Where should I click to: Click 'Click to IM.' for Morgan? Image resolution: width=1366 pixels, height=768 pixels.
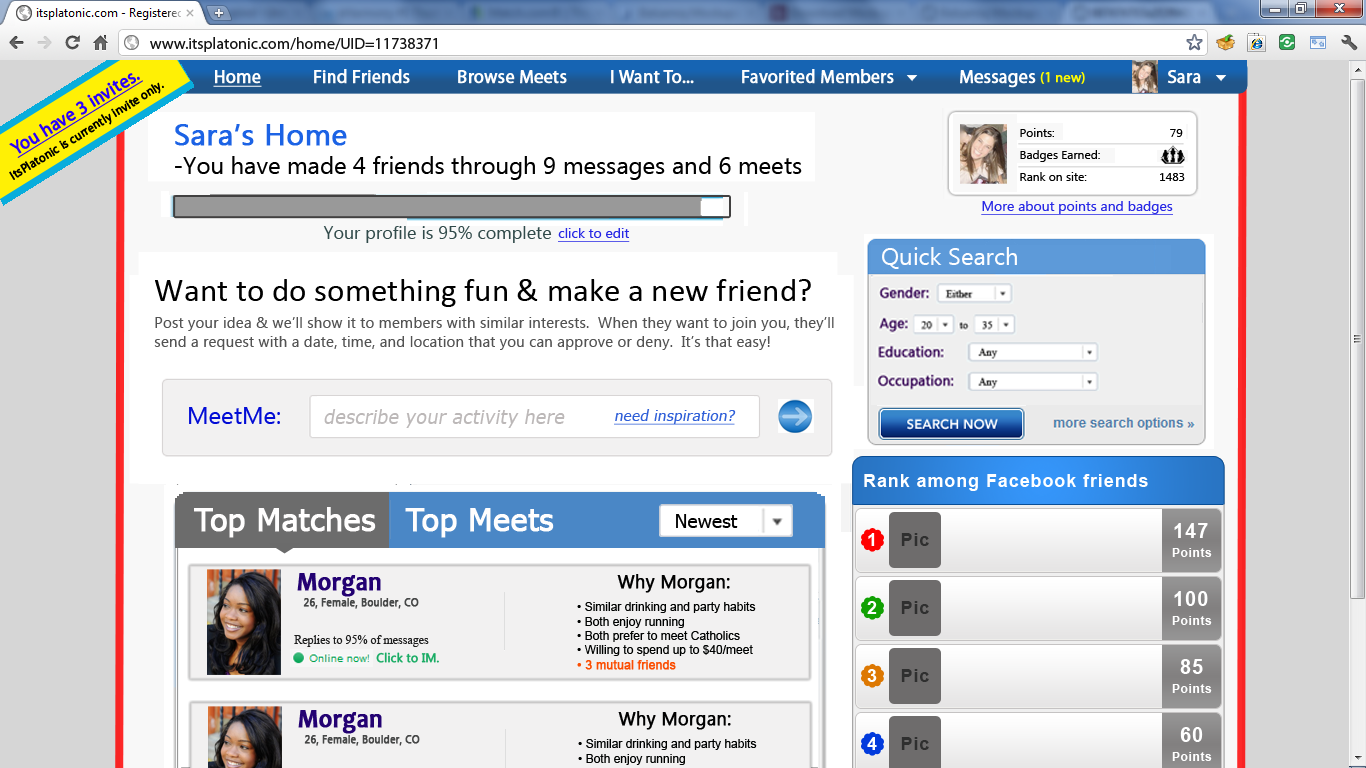[407, 658]
